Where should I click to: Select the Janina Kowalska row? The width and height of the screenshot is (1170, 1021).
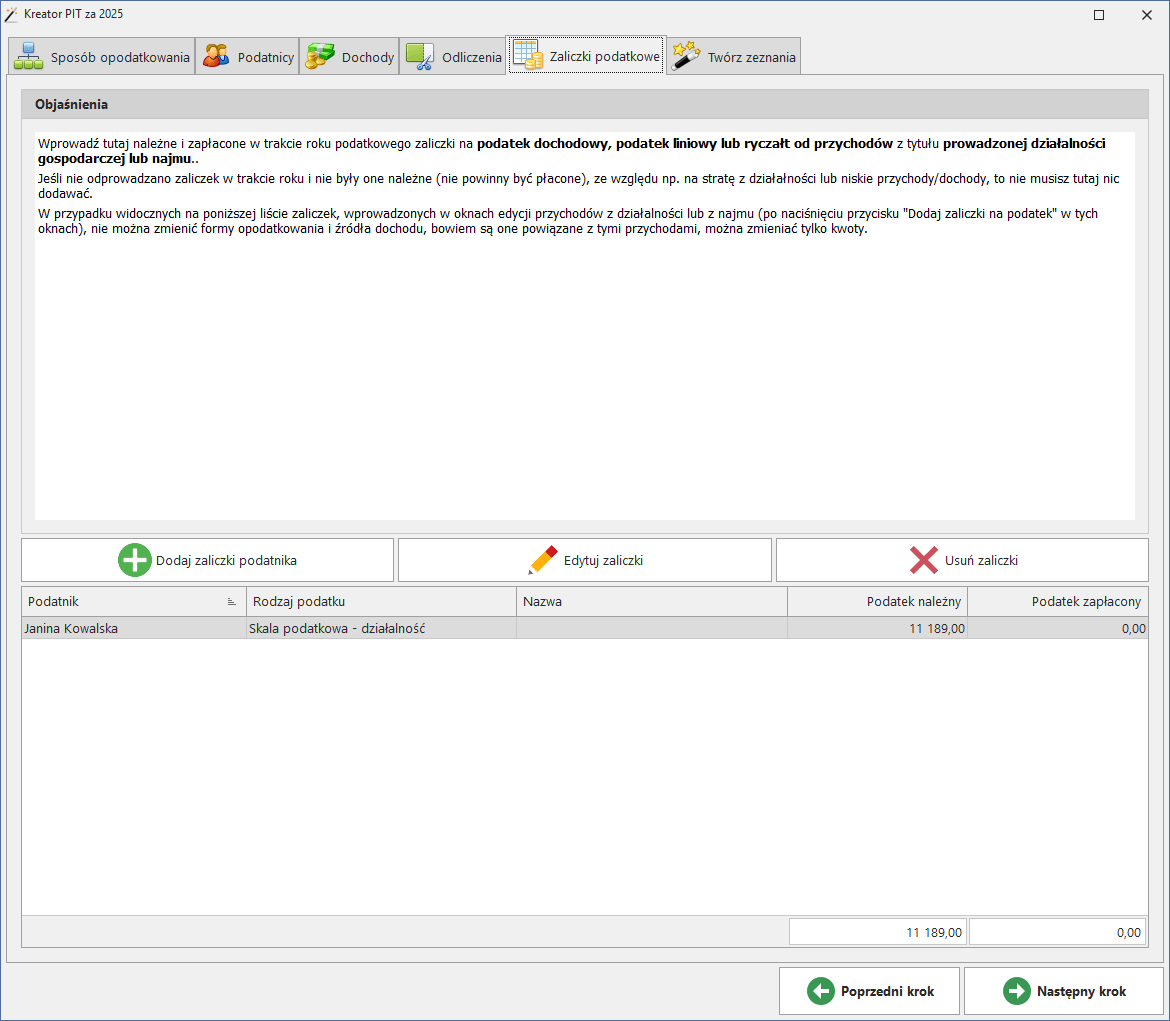point(585,628)
